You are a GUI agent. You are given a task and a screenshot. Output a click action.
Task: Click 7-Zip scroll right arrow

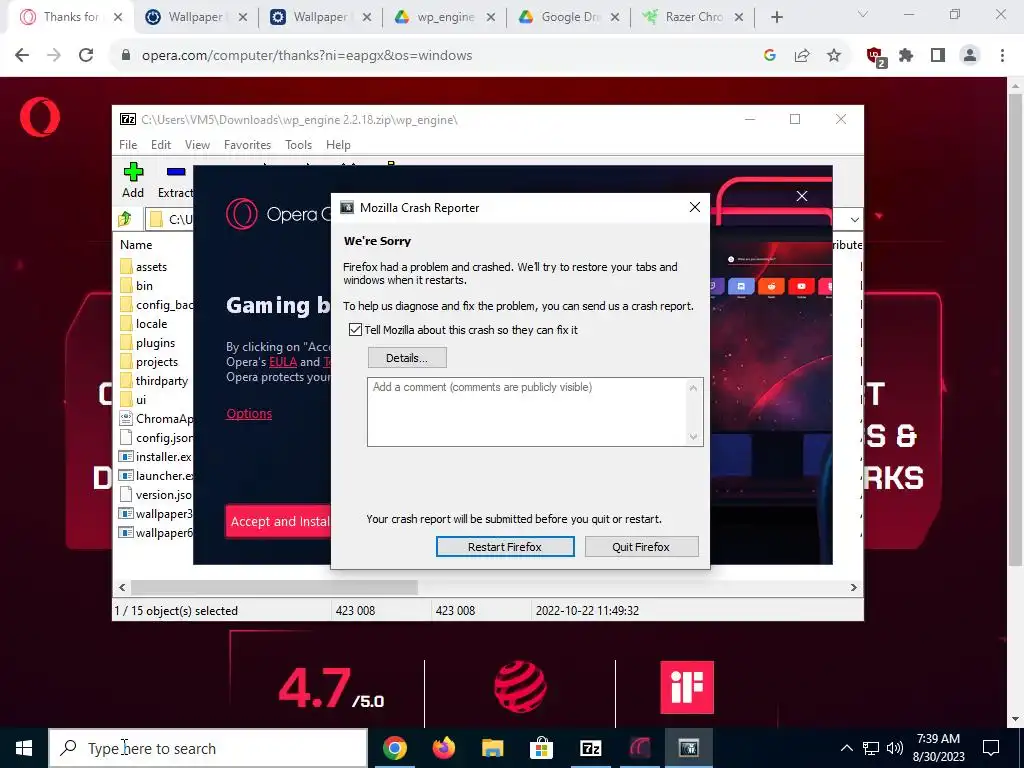(853, 587)
